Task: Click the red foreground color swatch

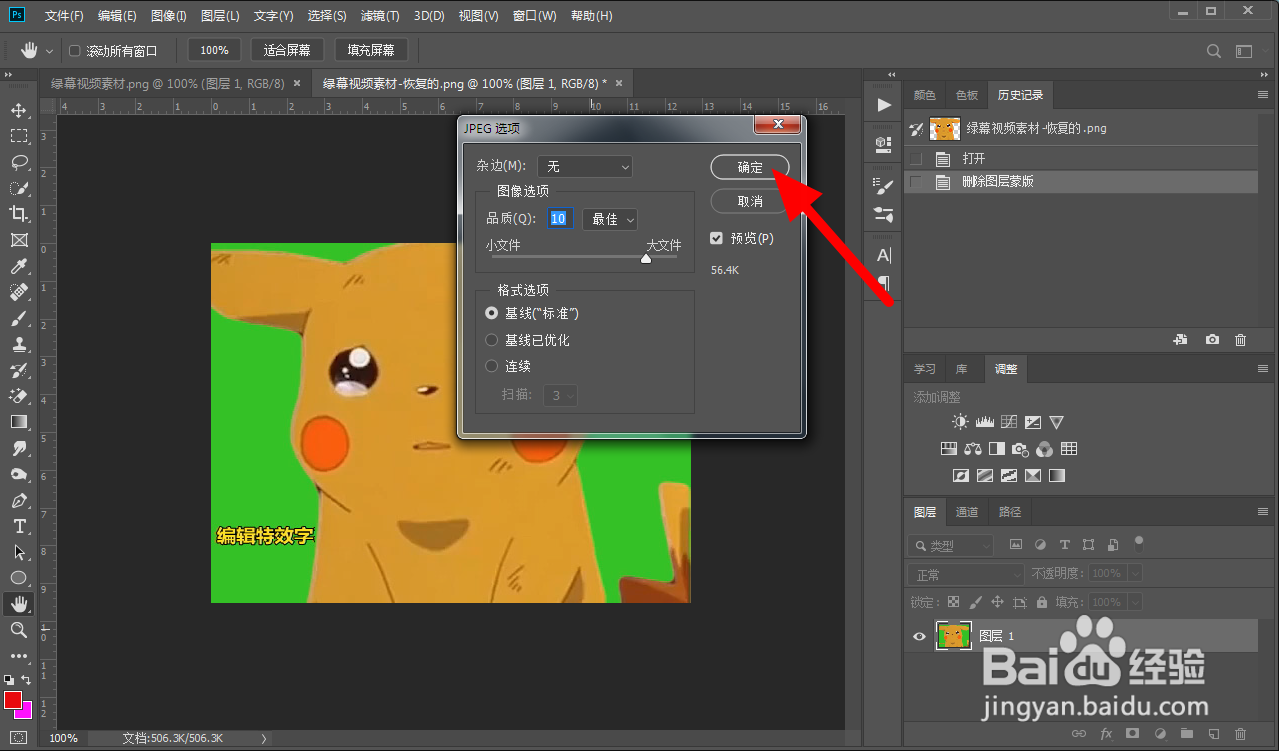Action: tap(12, 698)
